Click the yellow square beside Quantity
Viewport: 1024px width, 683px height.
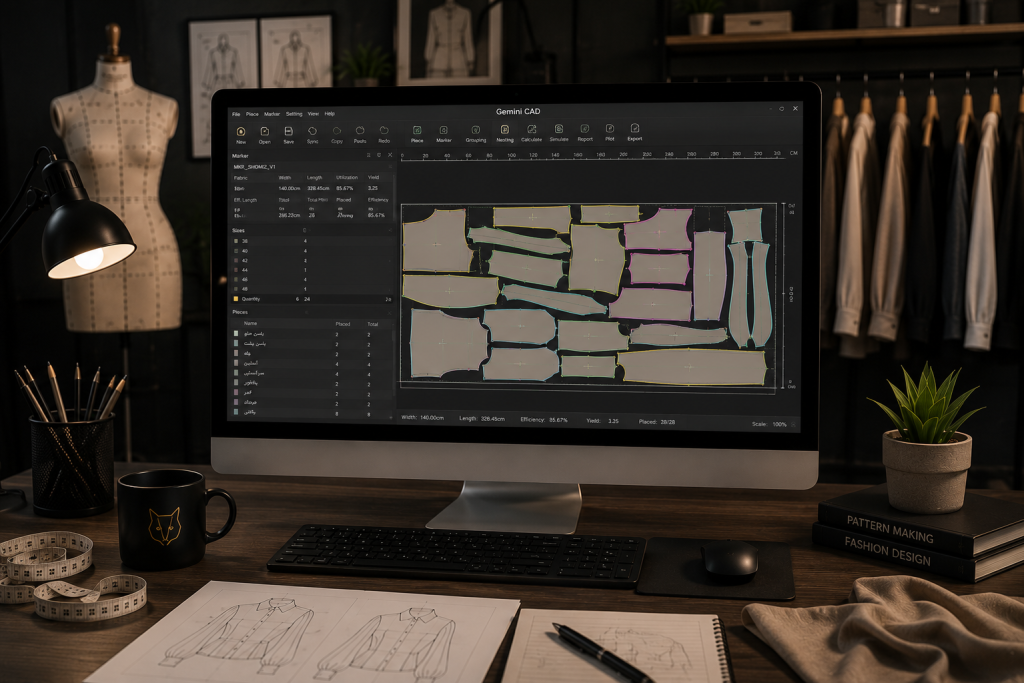[236, 299]
